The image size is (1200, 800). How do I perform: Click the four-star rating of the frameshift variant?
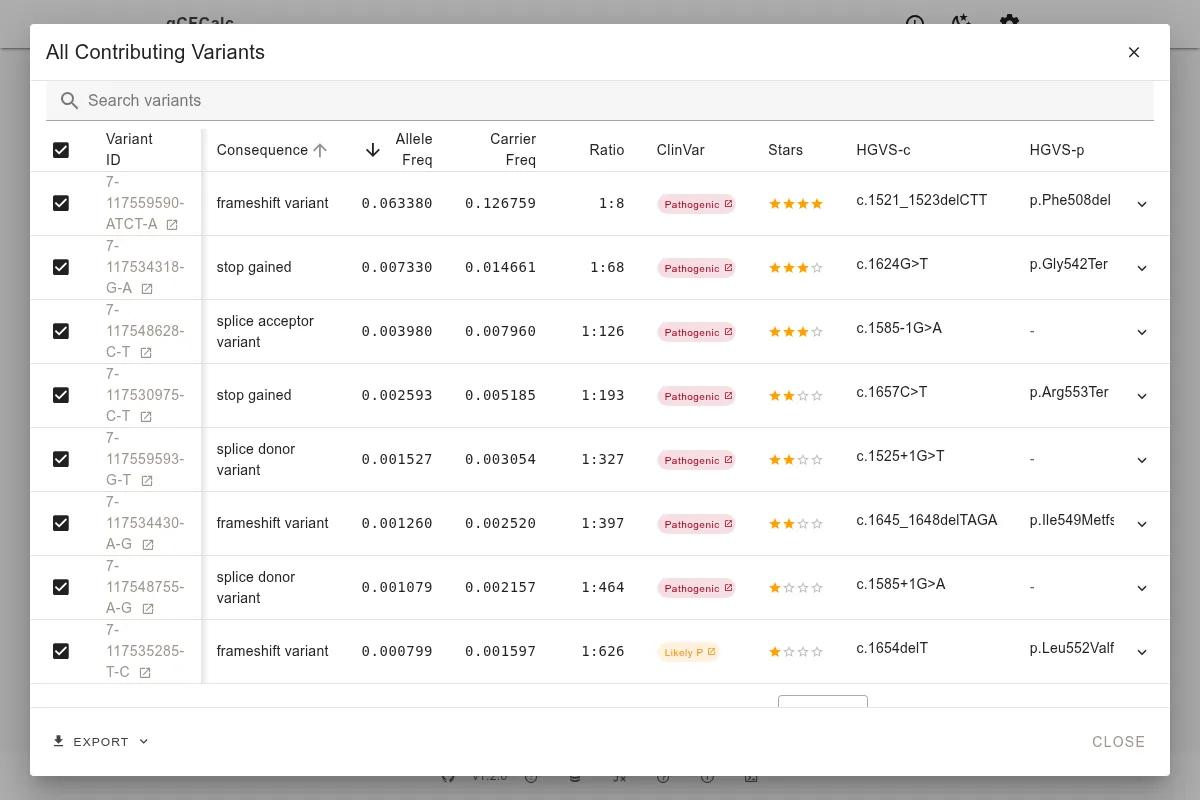click(796, 203)
